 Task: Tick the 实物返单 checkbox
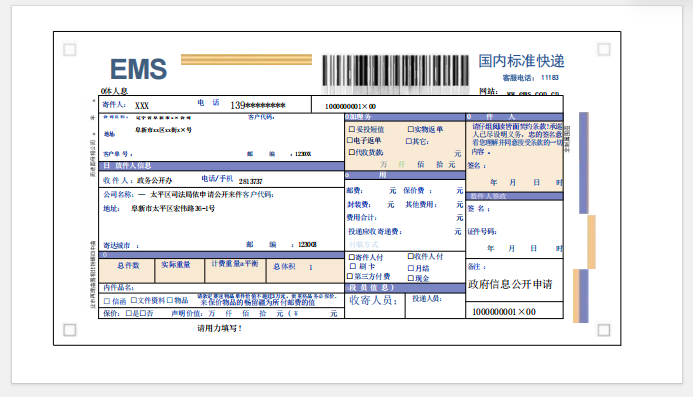[x=410, y=129]
